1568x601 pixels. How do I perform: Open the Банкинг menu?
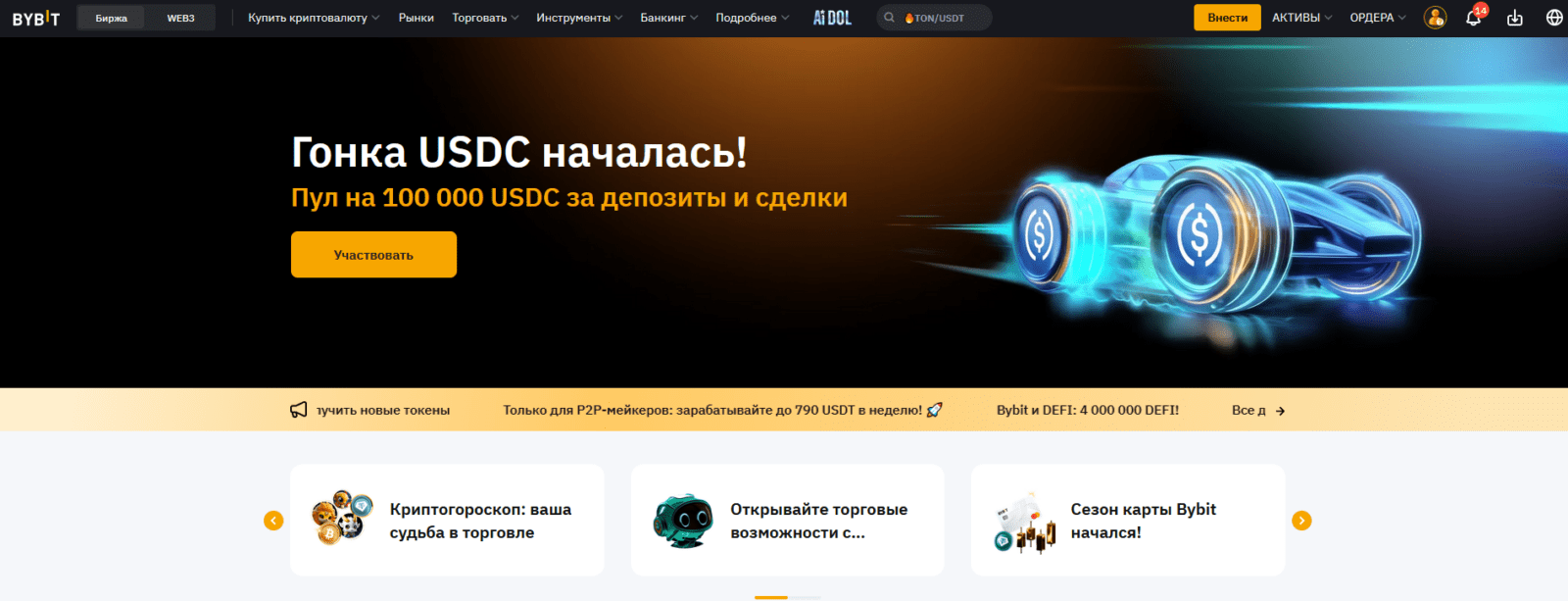click(668, 18)
